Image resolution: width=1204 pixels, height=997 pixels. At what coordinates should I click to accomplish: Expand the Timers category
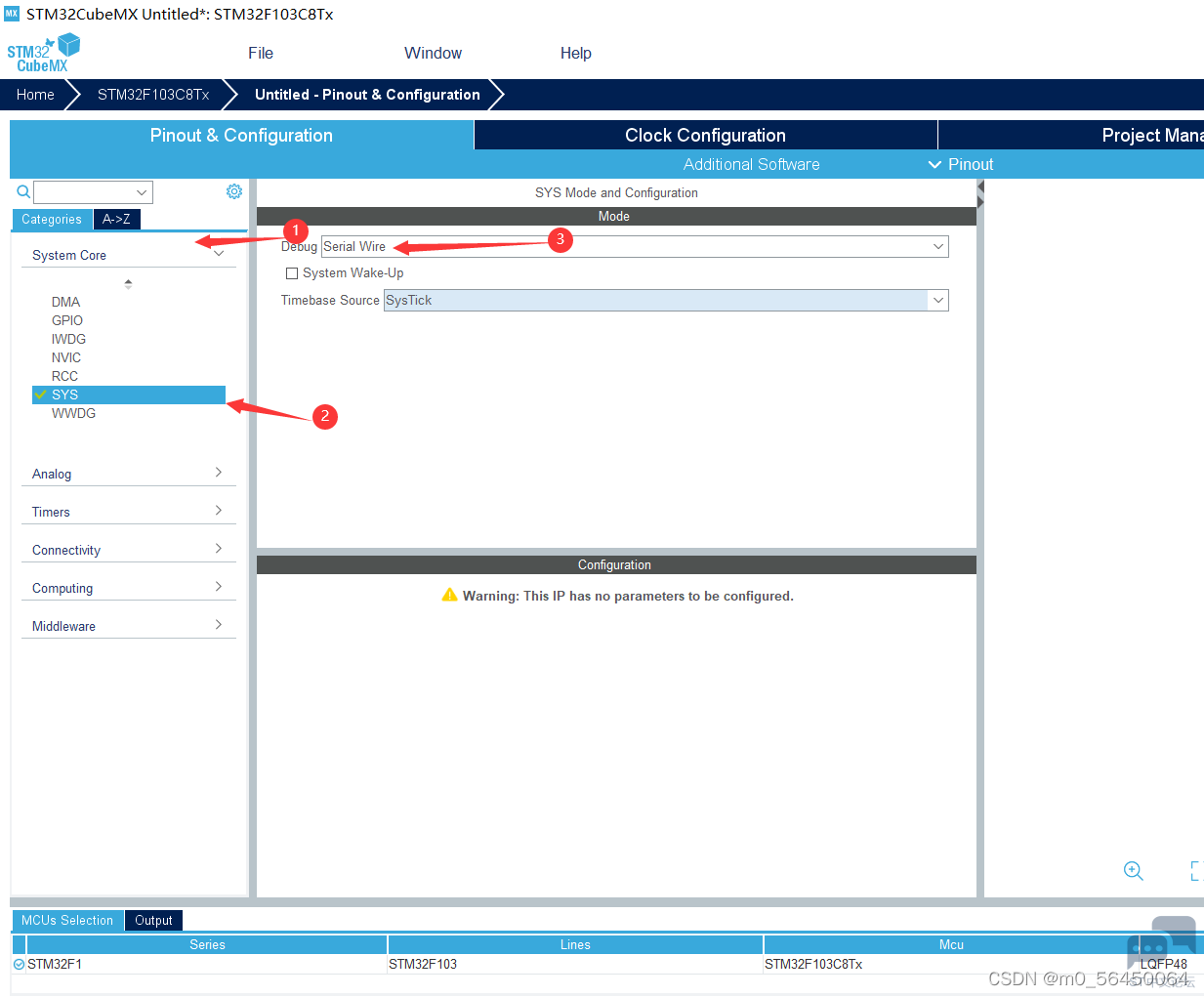pyautogui.click(x=128, y=512)
